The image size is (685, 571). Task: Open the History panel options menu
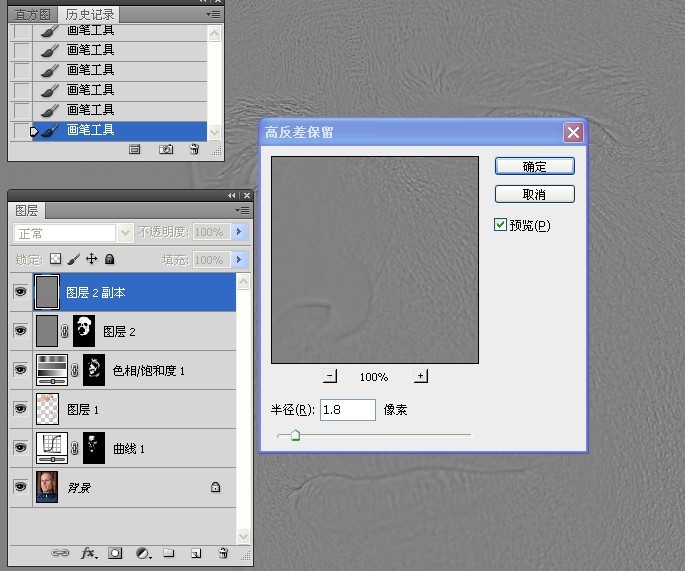pyautogui.click(x=213, y=15)
